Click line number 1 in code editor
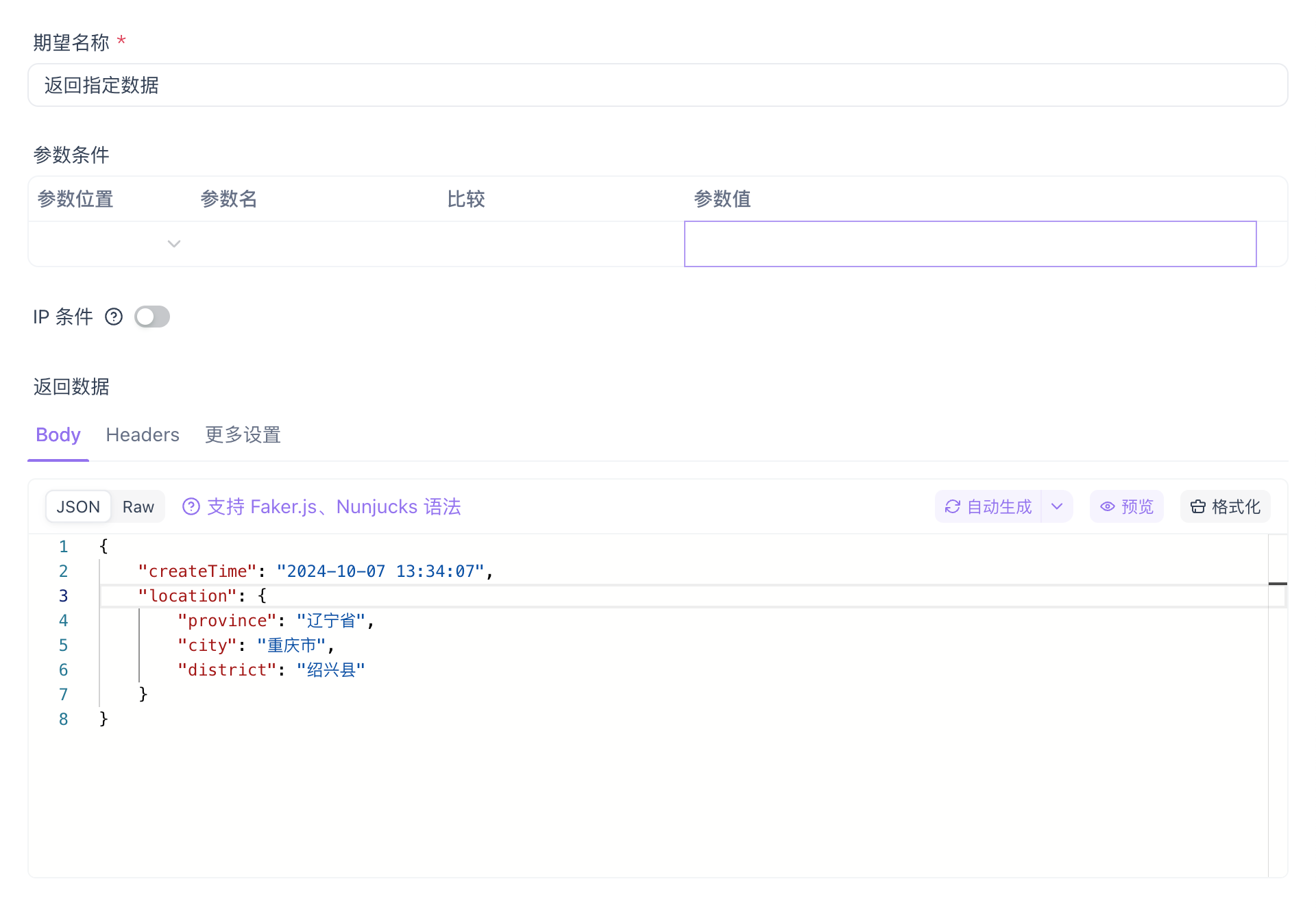 (x=63, y=546)
